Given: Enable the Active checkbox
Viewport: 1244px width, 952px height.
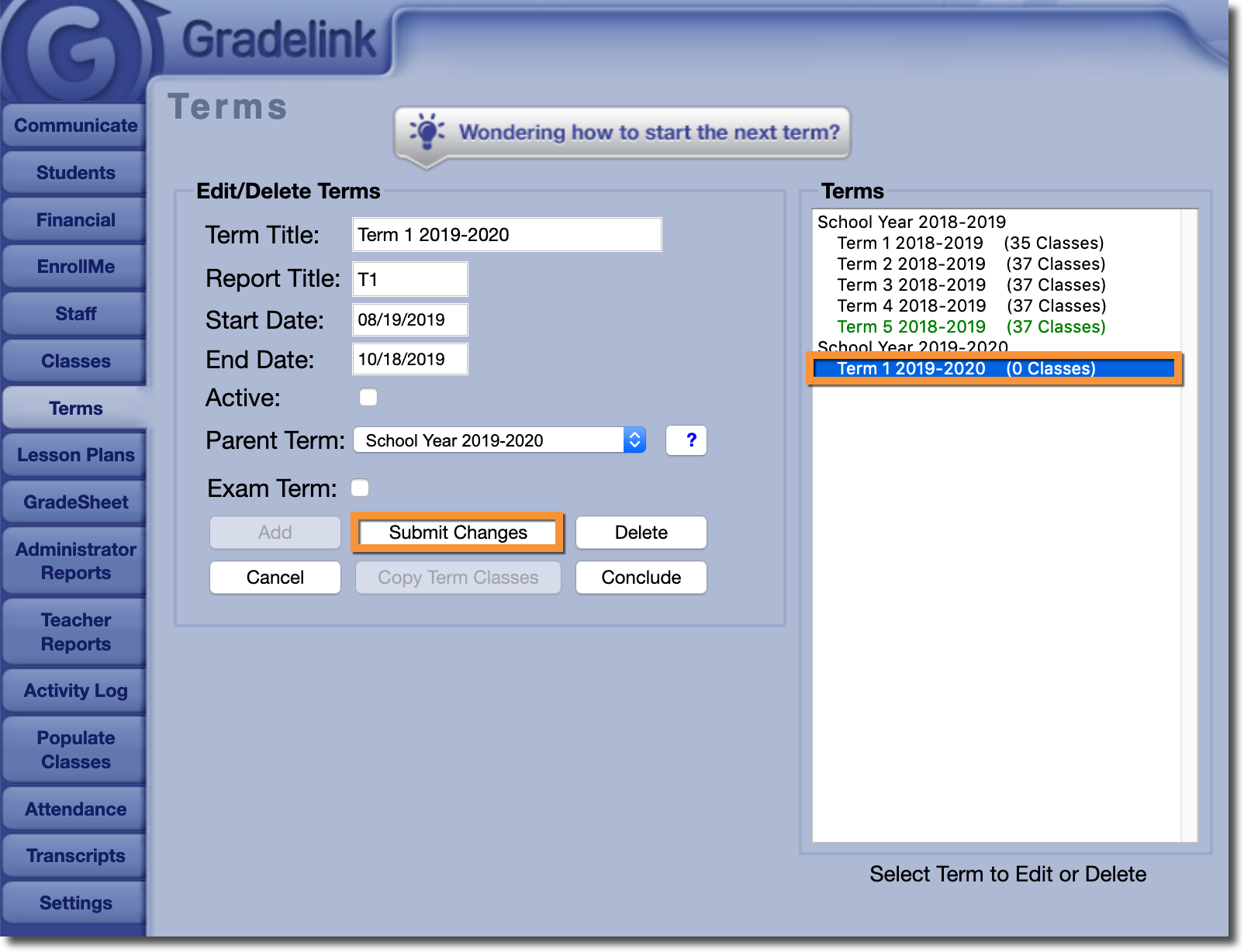Looking at the screenshot, I should pos(368,398).
